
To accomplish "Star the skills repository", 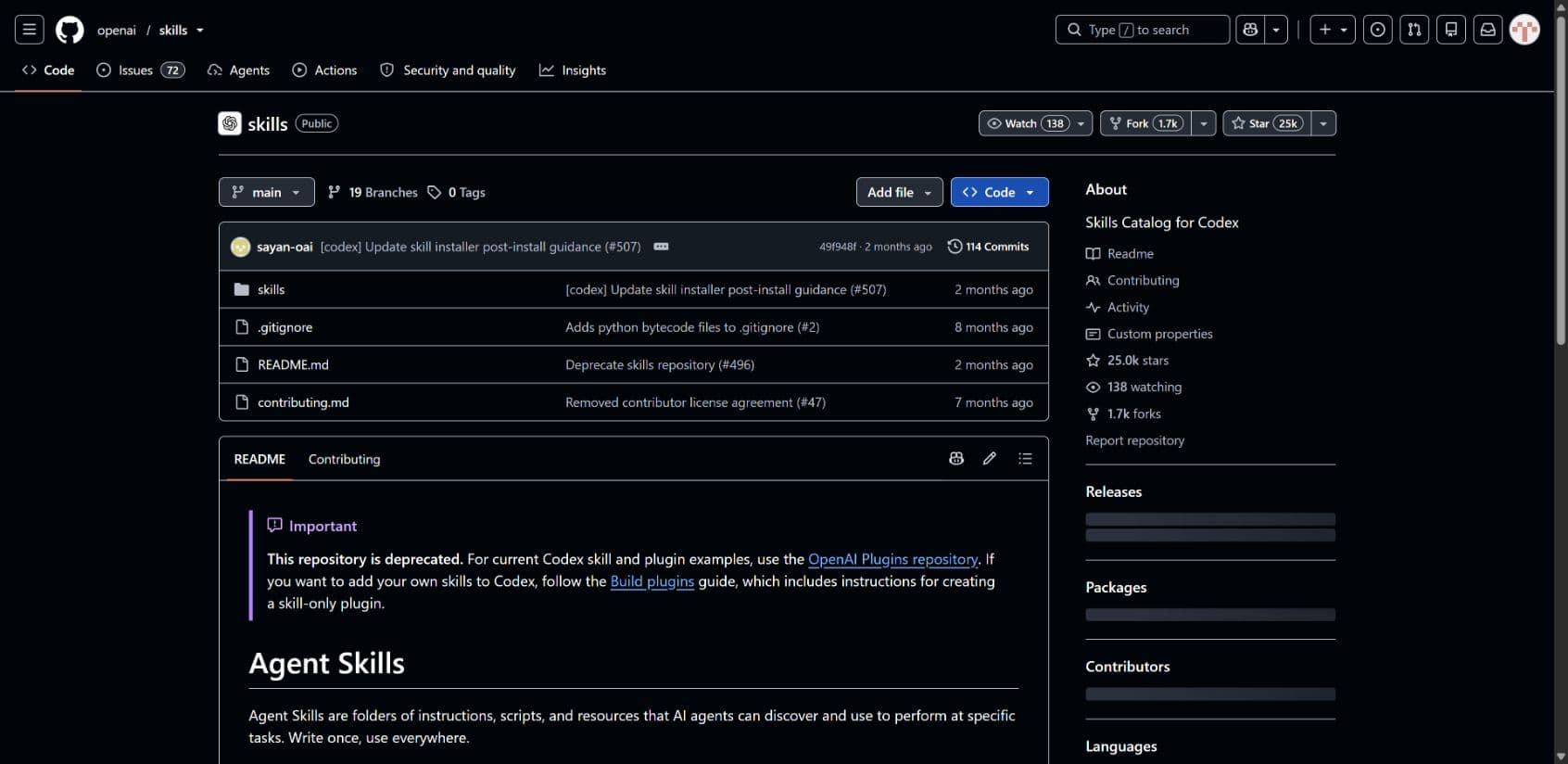I will (1267, 123).
